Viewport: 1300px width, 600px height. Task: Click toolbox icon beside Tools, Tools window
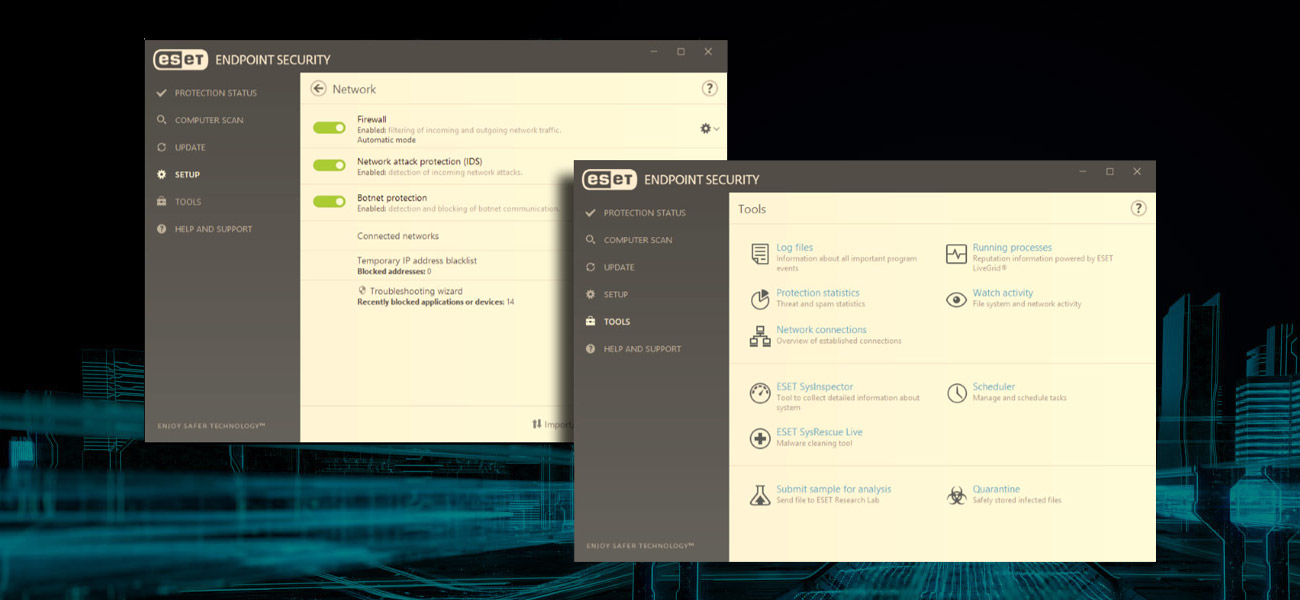tap(591, 322)
